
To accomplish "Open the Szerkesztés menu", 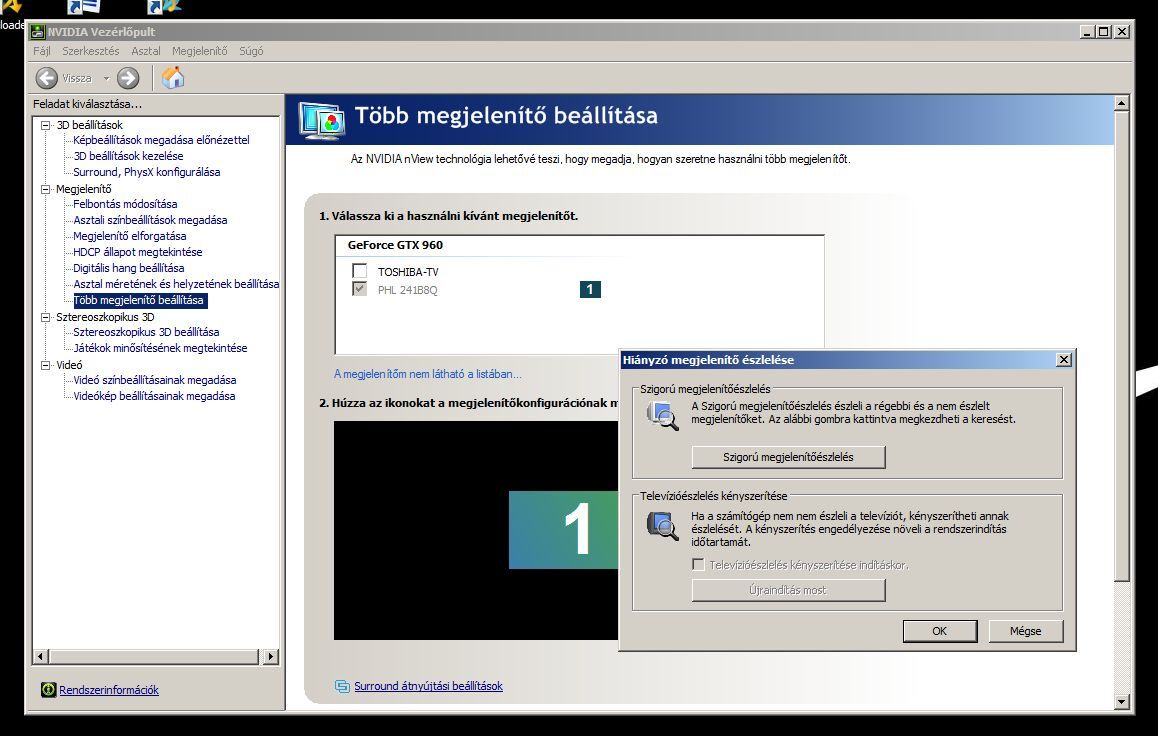I will (x=91, y=51).
